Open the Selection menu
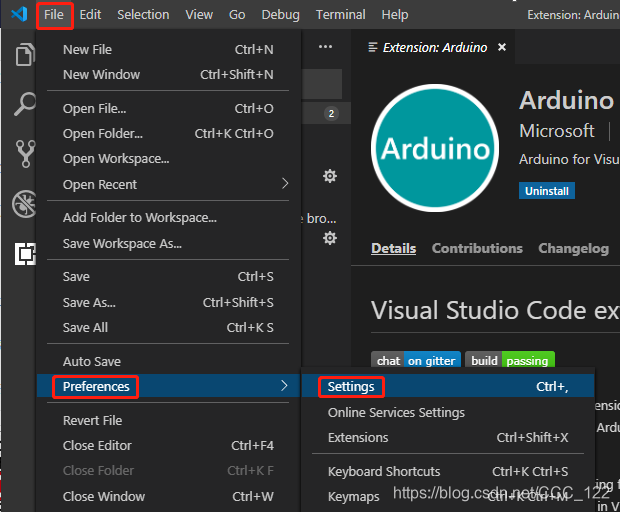620x512 pixels. (x=143, y=15)
